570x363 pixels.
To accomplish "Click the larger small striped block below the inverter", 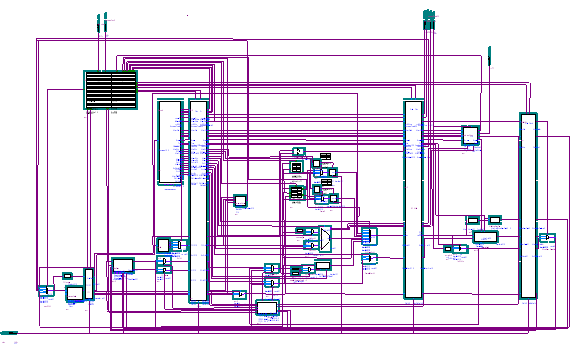I will (x=297, y=193).
